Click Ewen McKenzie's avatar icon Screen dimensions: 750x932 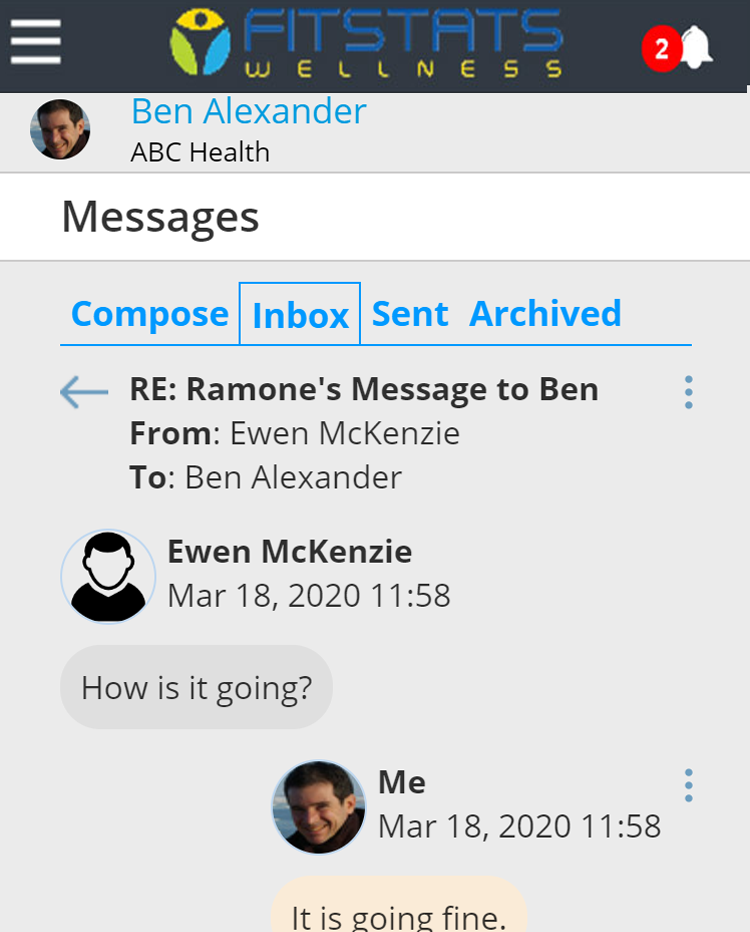point(108,577)
